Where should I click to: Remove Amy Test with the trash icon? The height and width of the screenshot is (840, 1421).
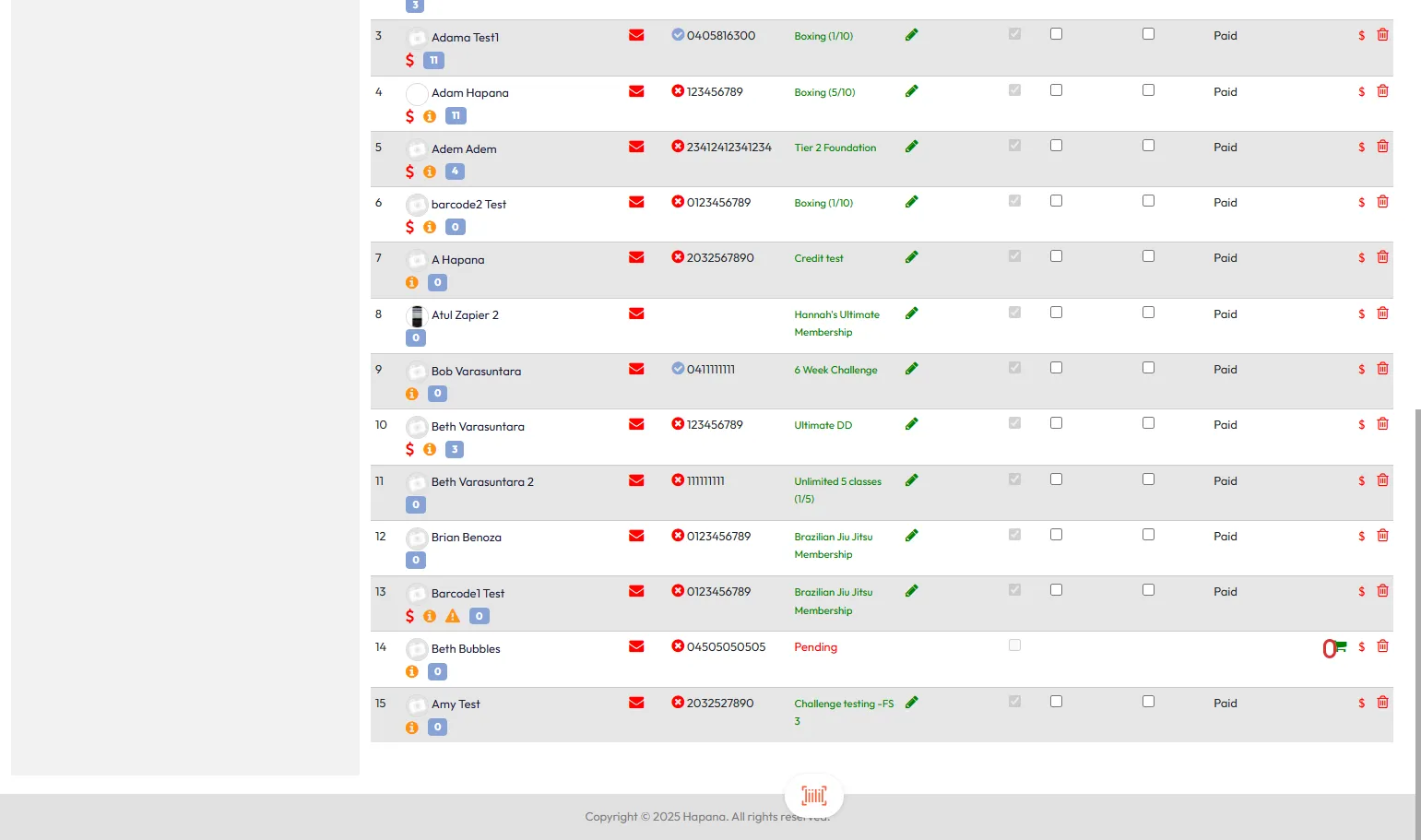[x=1382, y=703]
